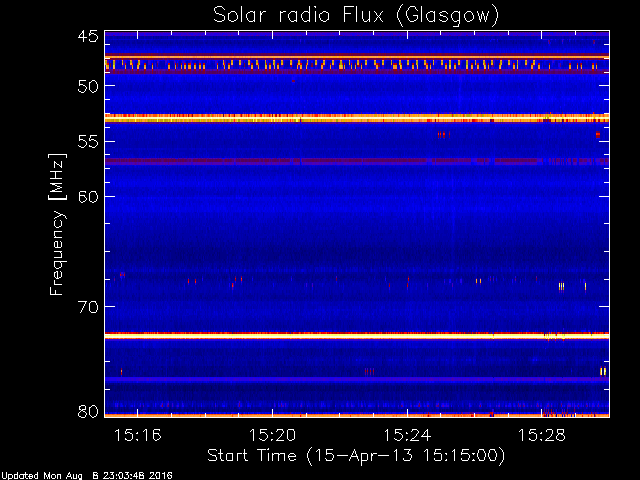Image resolution: width=640 pixels, height=480 pixels.
Task: Click the 80 frequency tick label
Action: pyautogui.click(x=88, y=411)
